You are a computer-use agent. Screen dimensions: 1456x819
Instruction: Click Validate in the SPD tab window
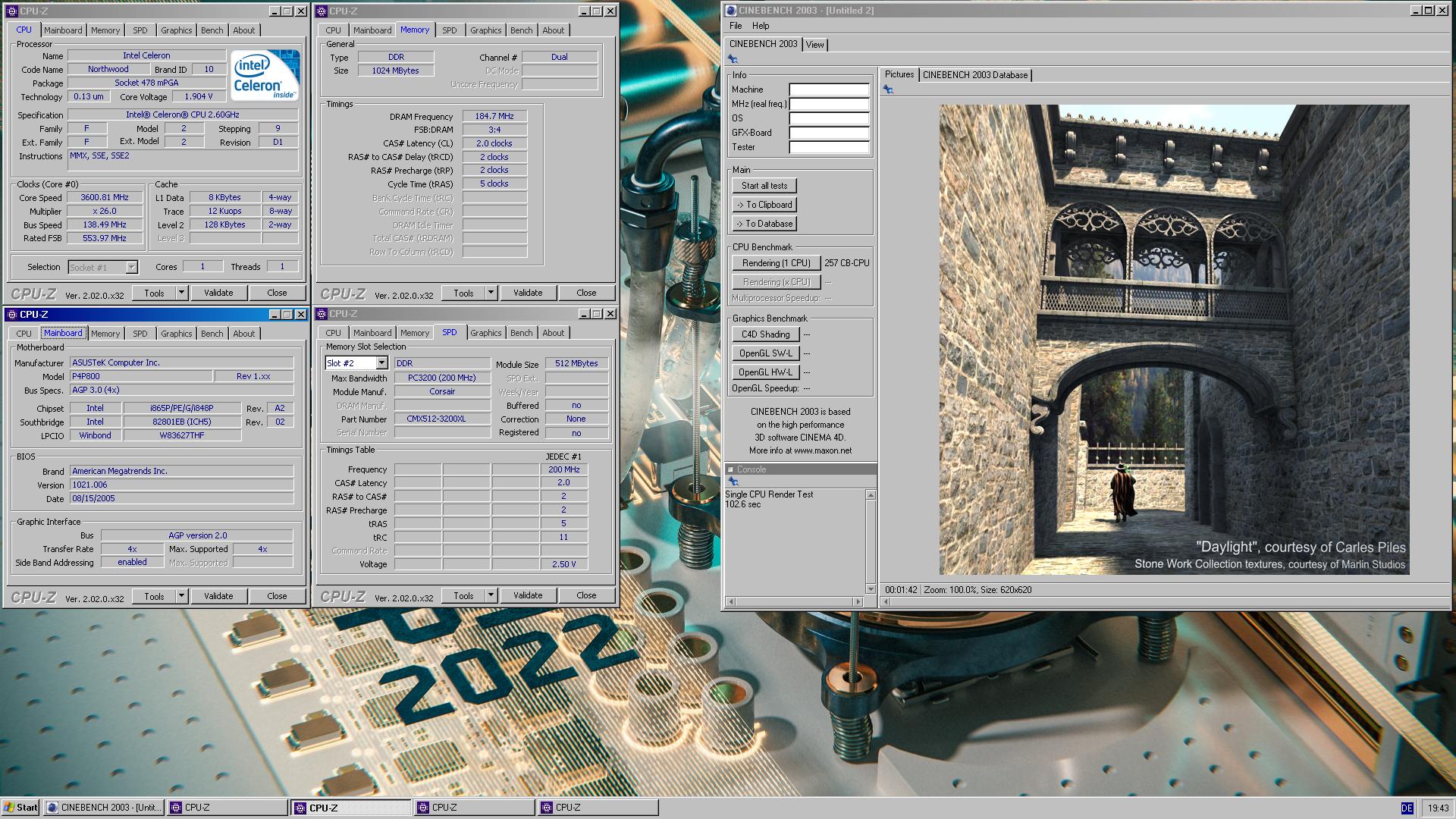pos(528,595)
